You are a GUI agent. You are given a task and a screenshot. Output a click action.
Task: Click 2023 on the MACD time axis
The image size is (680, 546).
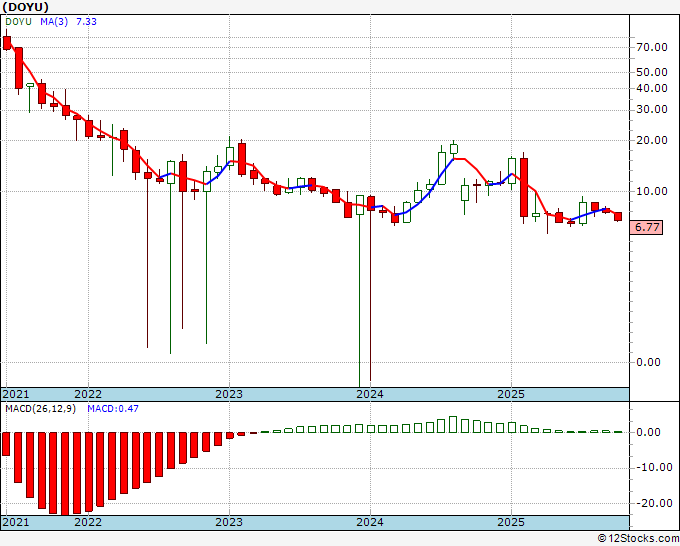click(x=229, y=522)
